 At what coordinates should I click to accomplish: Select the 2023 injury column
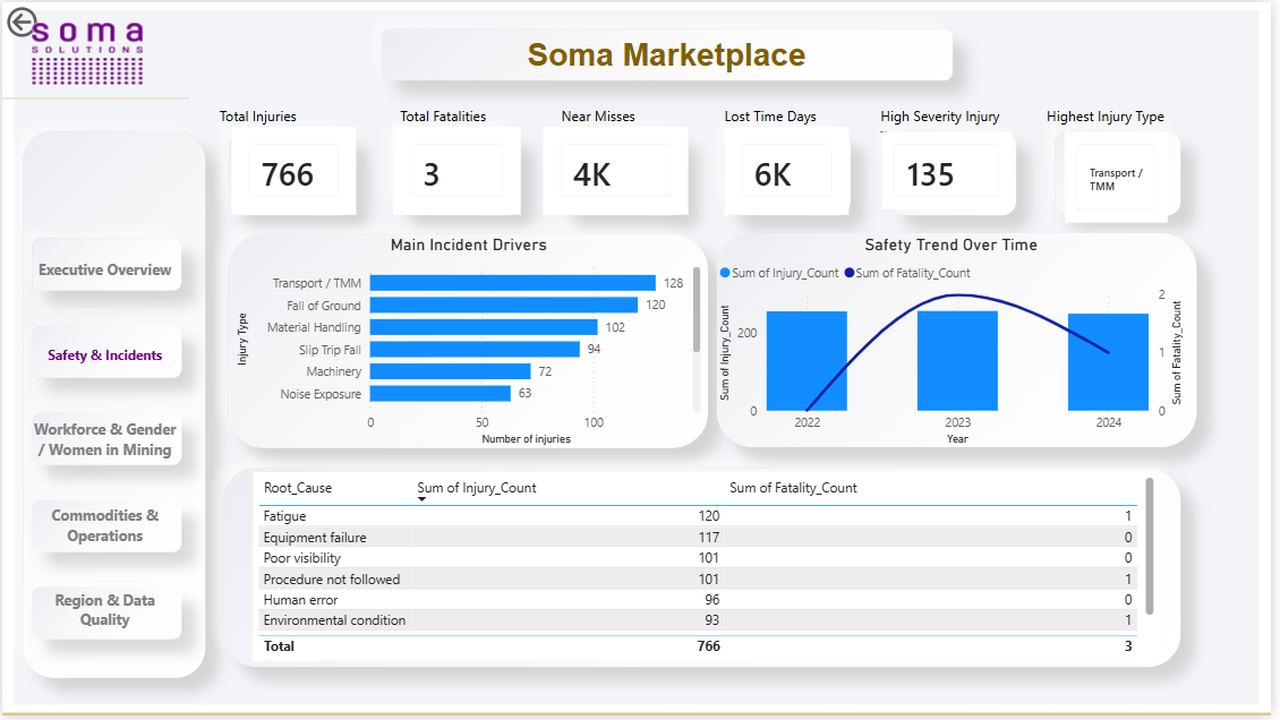click(958, 361)
